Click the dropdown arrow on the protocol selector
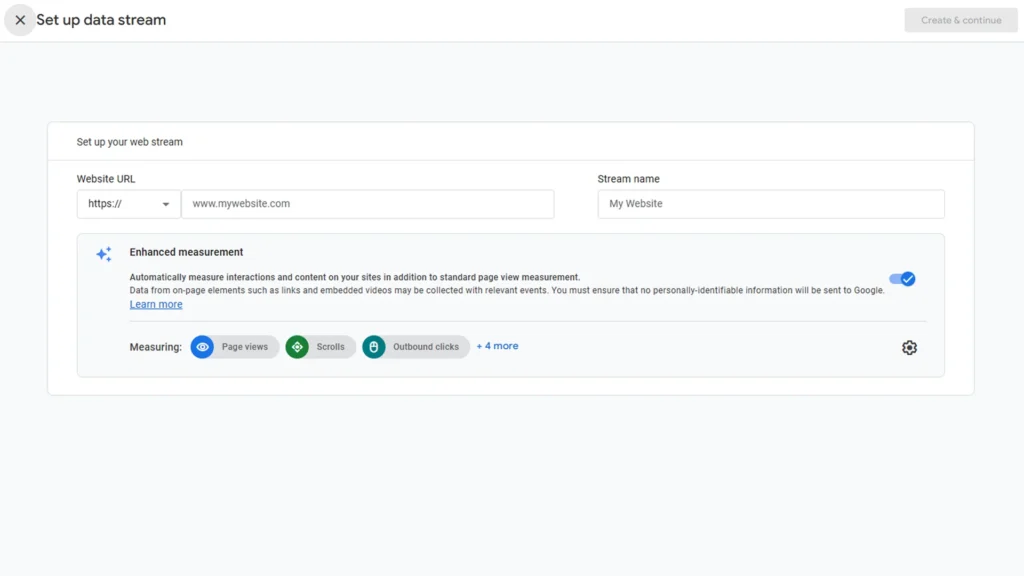Image resolution: width=1024 pixels, height=576 pixels. (166, 204)
